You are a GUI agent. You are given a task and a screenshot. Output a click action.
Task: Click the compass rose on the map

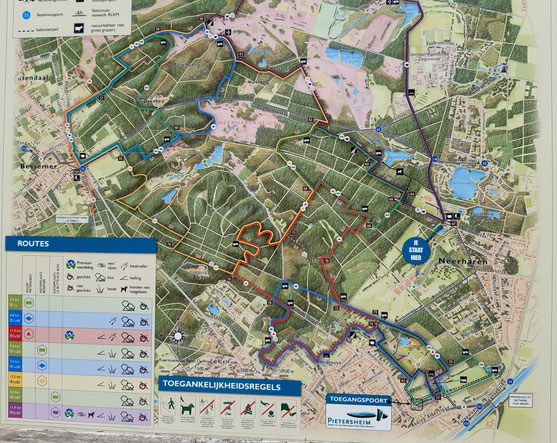pos(178,335)
